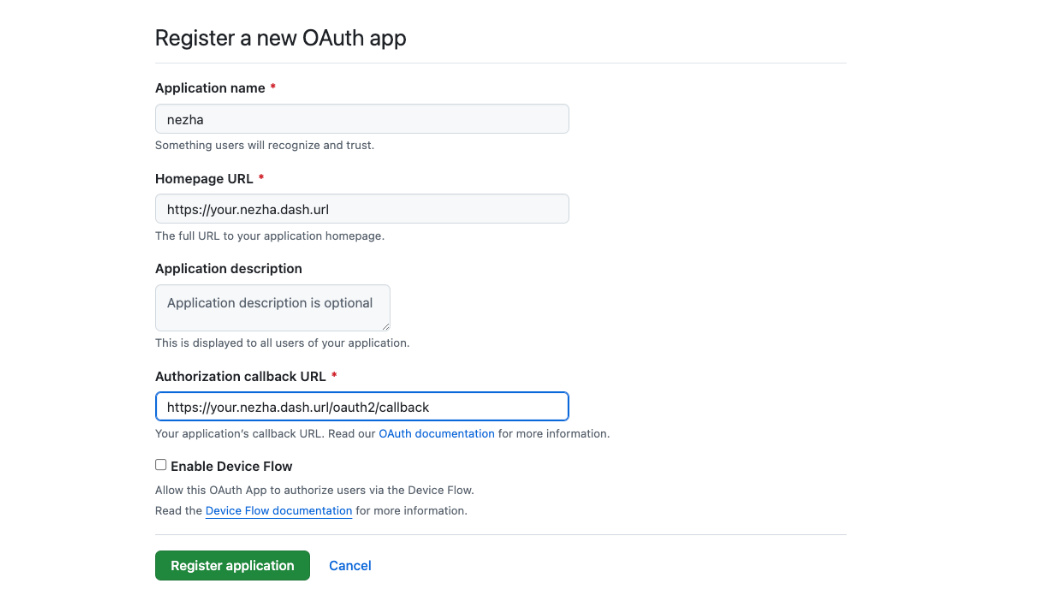
Task: Open the OAuth documentation link
Action: [436, 434]
